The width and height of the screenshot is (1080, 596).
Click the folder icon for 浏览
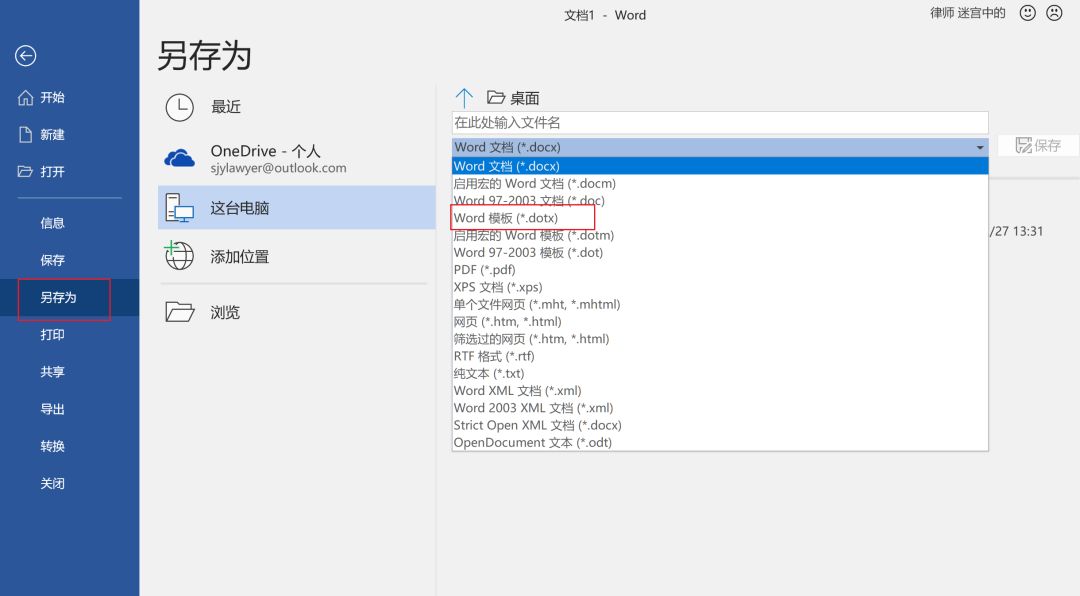(x=180, y=312)
